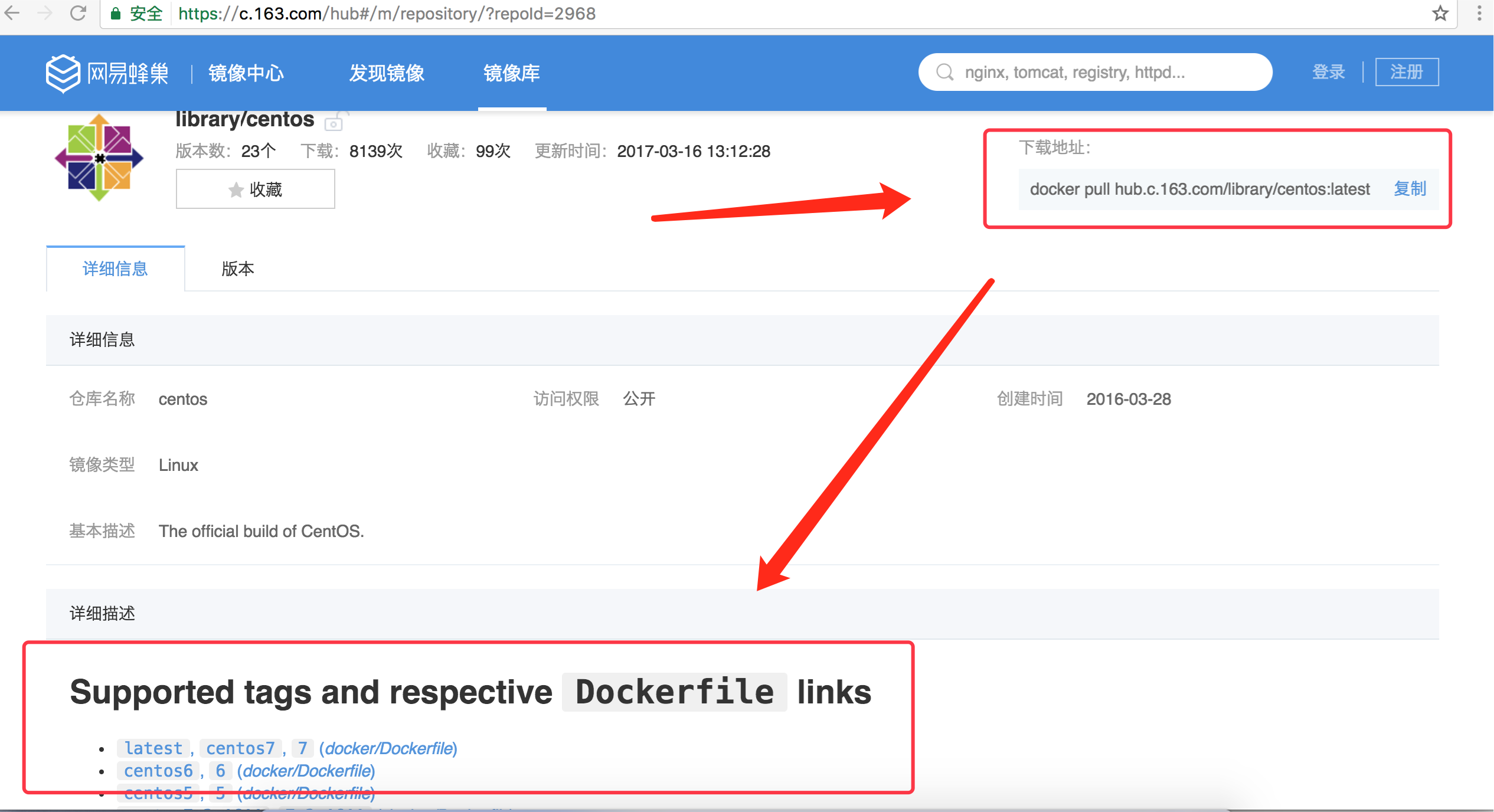This screenshot has height=812, width=1494.
Task: Click the favorites count 99次
Action: pyautogui.click(x=493, y=151)
